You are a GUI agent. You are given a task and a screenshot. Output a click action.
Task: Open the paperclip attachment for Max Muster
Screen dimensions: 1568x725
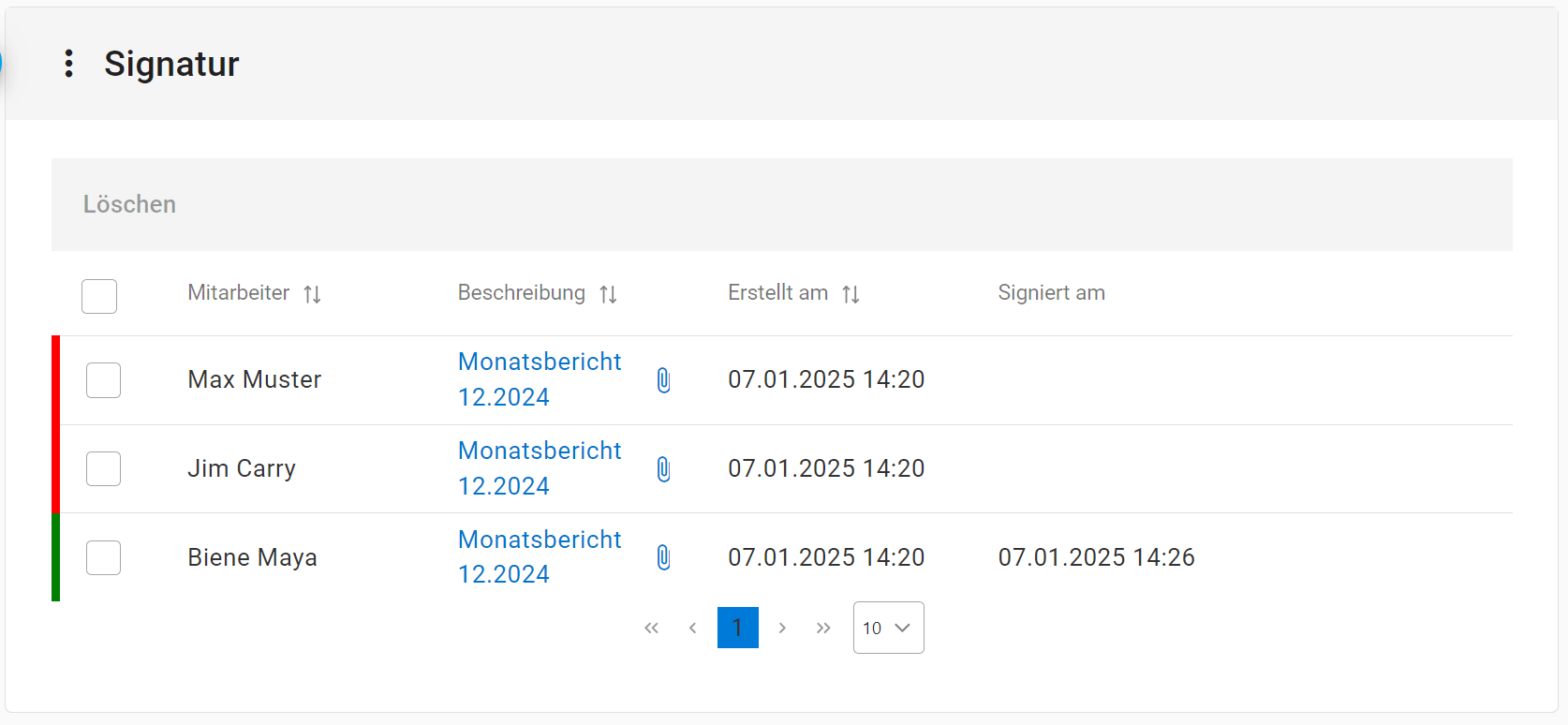(x=663, y=380)
